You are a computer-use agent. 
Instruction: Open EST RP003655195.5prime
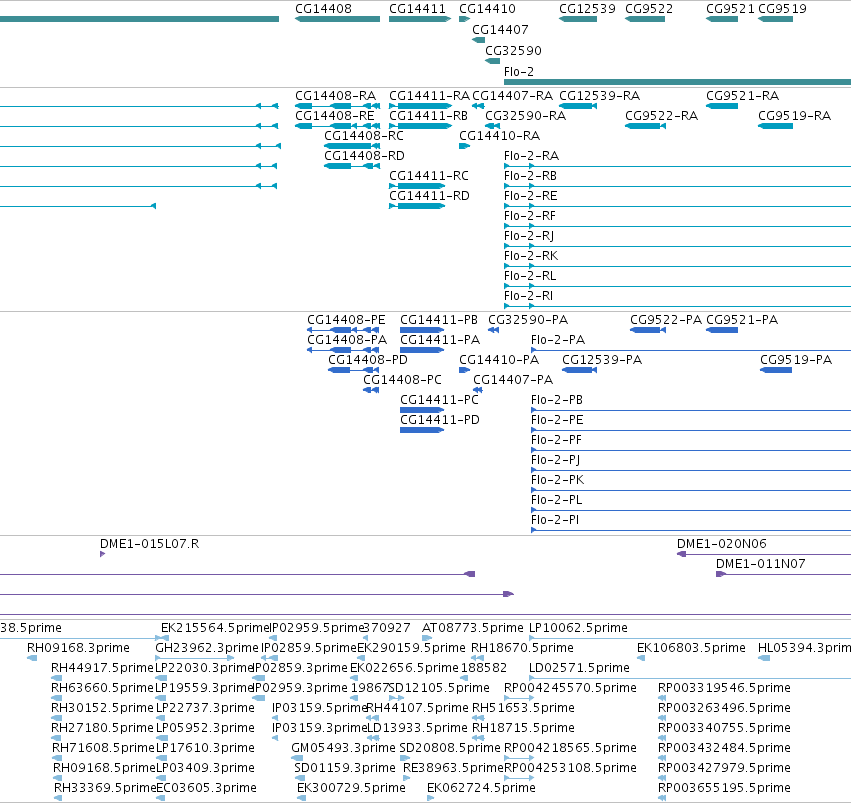coord(724,788)
